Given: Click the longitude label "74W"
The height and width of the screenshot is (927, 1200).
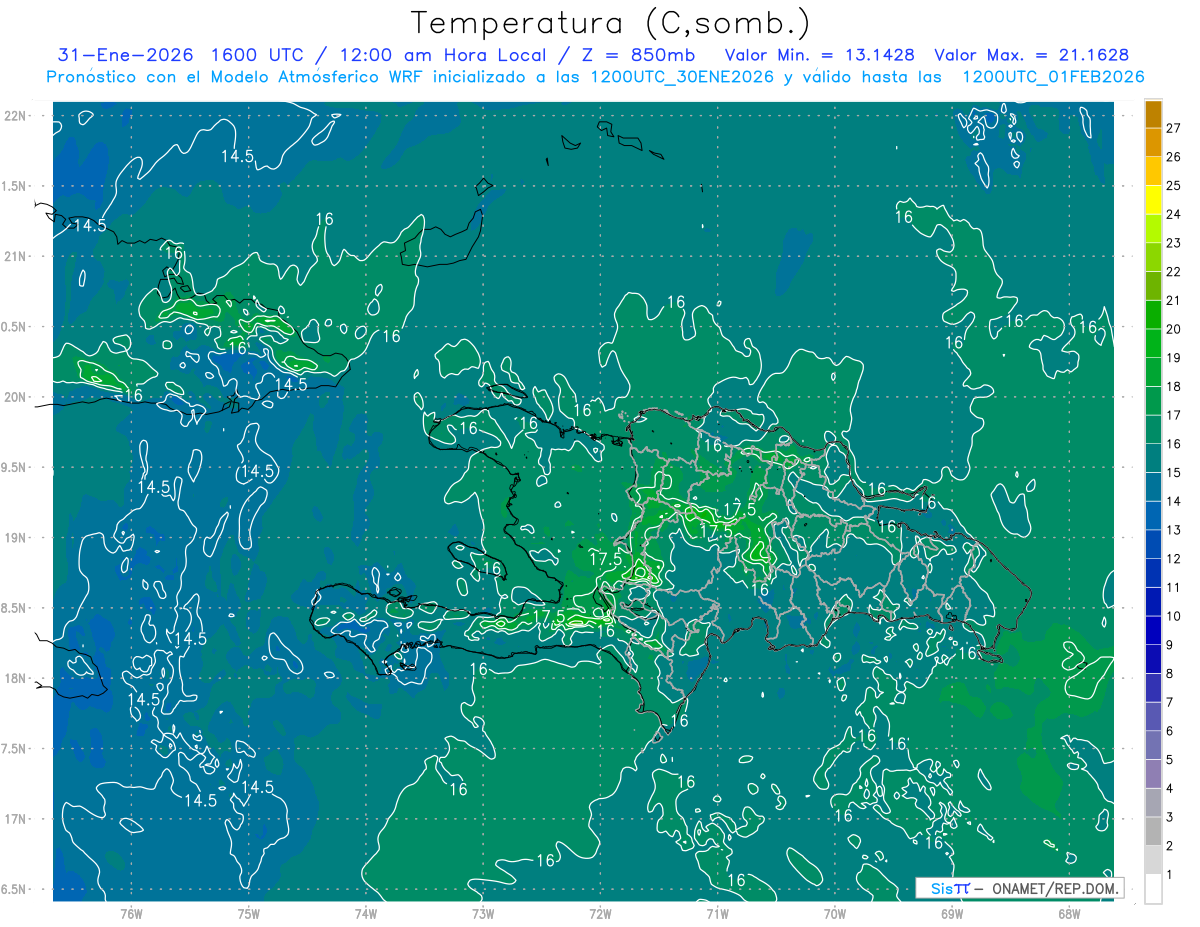Looking at the screenshot, I should (x=366, y=914).
